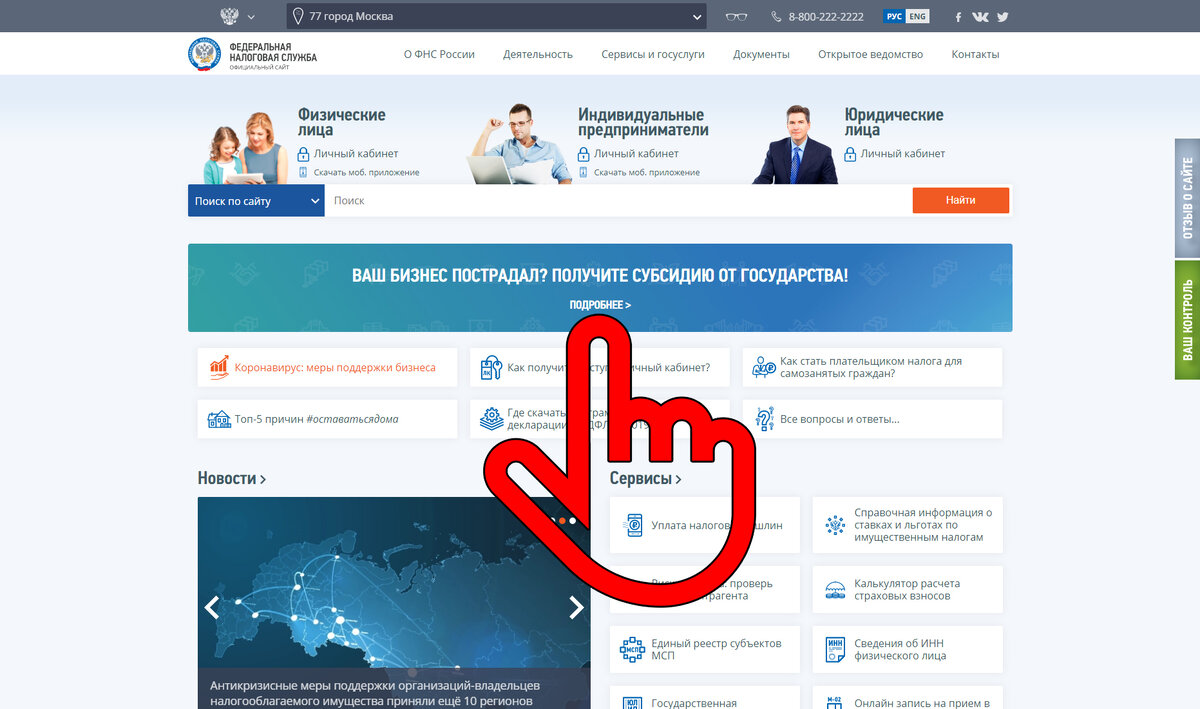Image resolution: width=1200 pixels, height=709 pixels.
Task: Click the phone icon near 8-800-222-2222
Action: 777,17
